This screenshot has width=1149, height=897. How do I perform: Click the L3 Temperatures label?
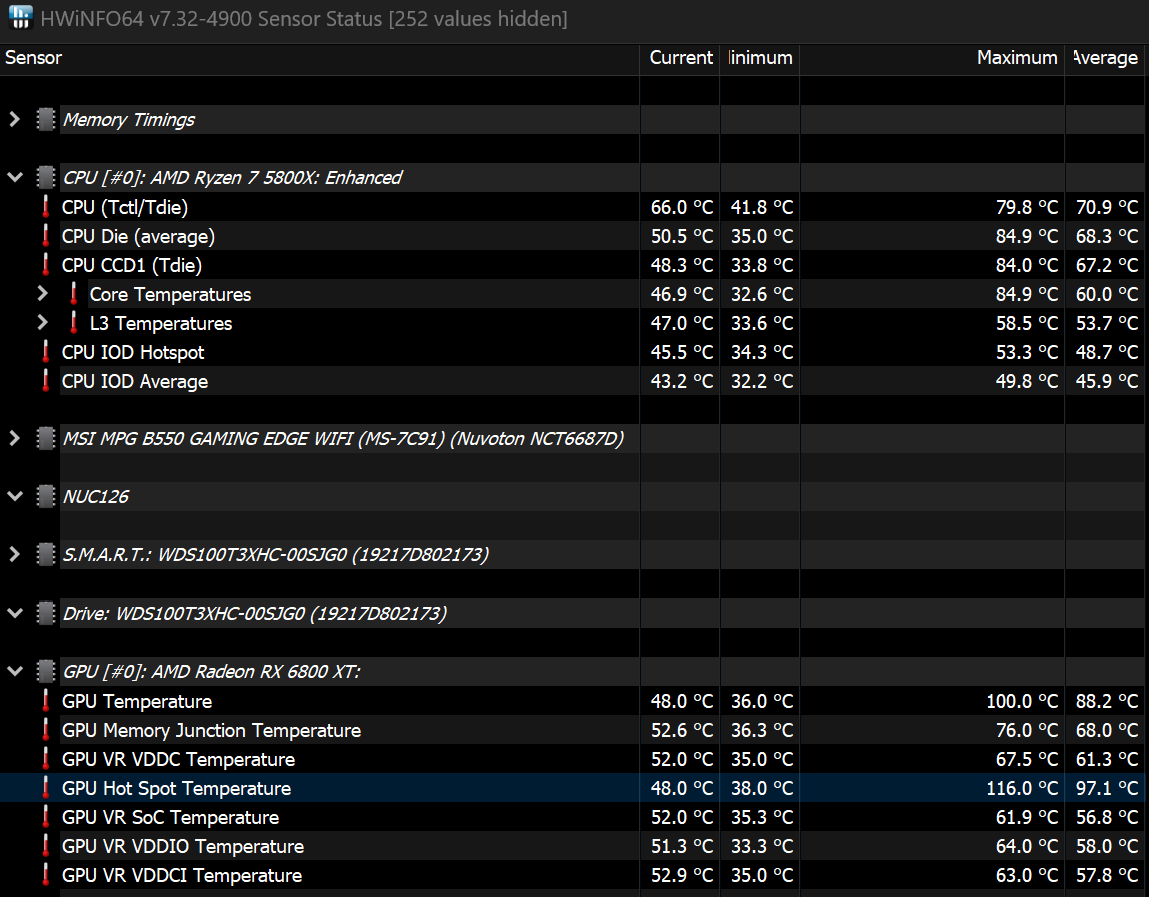pos(160,324)
